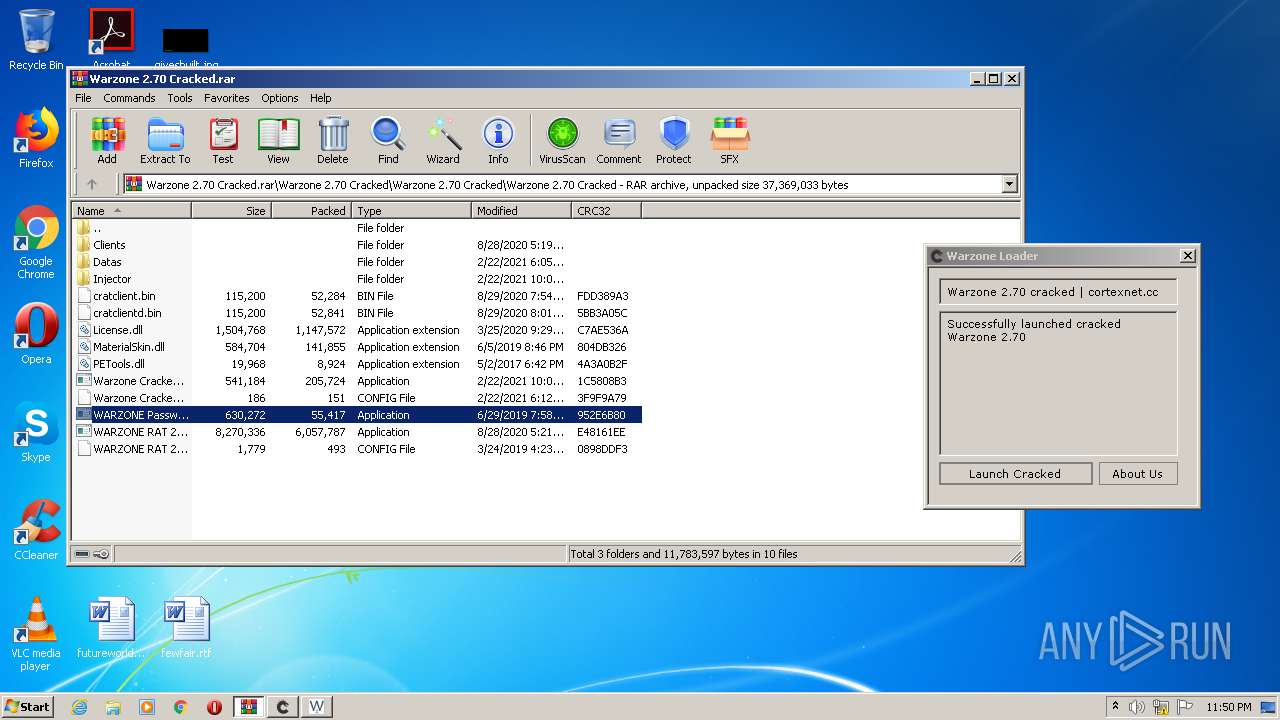
Task: Click the Launch Cracked button
Action: click(x=1015, y=474)
